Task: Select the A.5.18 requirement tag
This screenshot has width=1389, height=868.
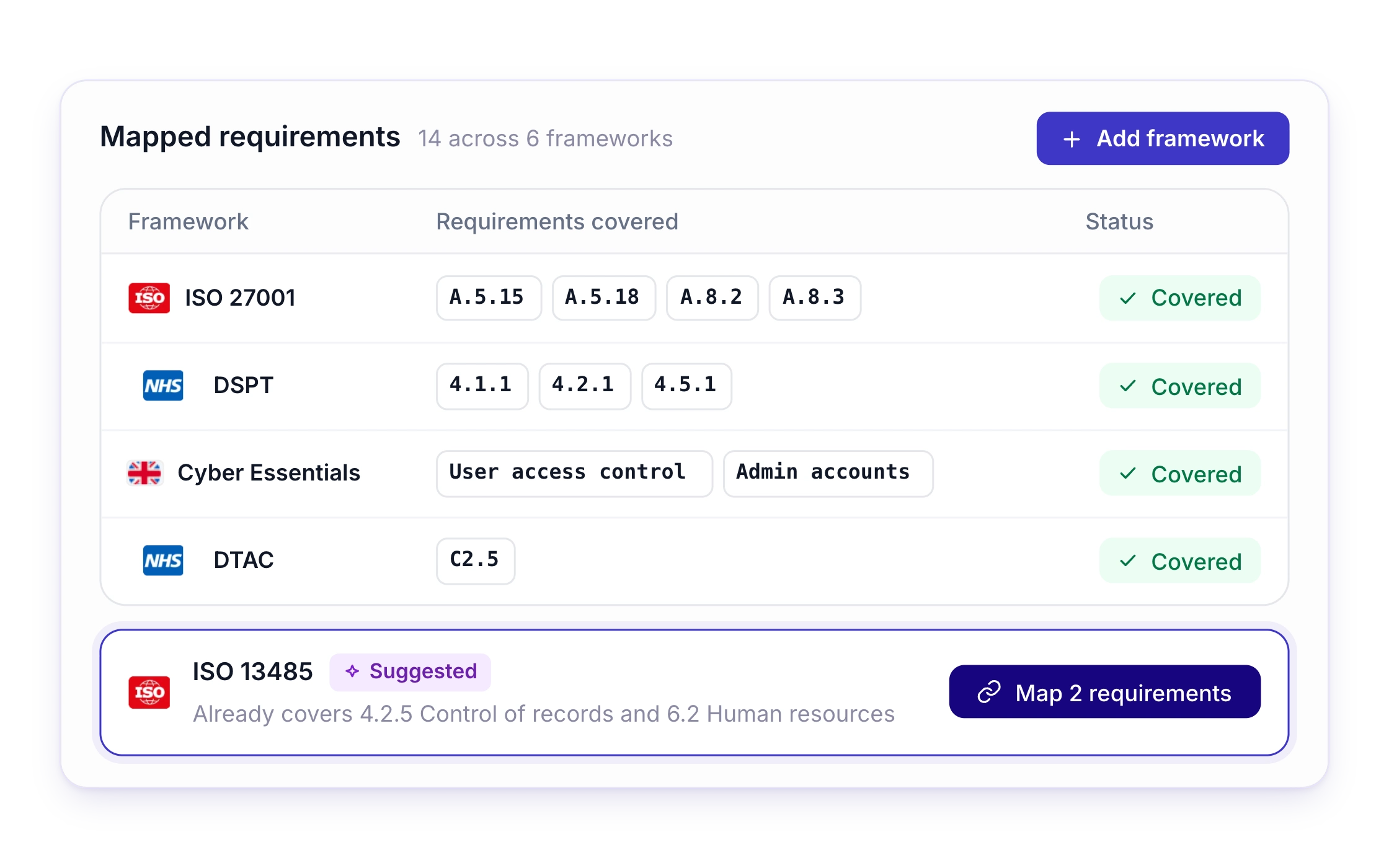Action: [603, 298]
